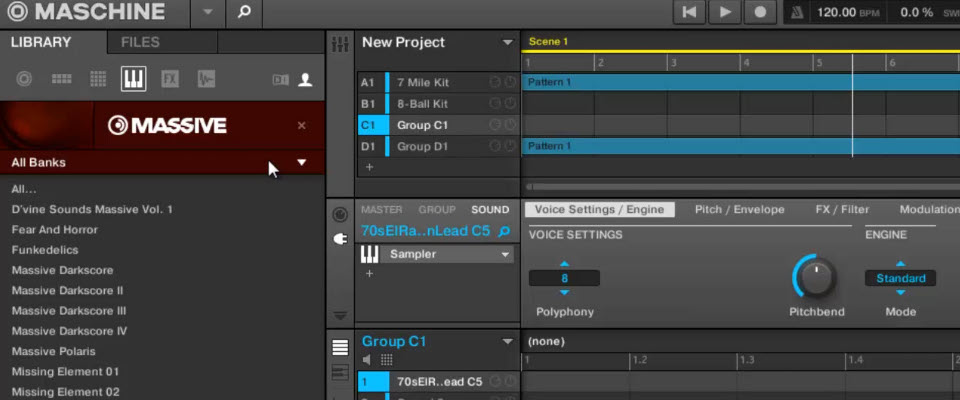The height and width of the screenshot is (400, 960).
Task: Click the Record transport button
Action: pyautogui.click(x=760, y=12)
